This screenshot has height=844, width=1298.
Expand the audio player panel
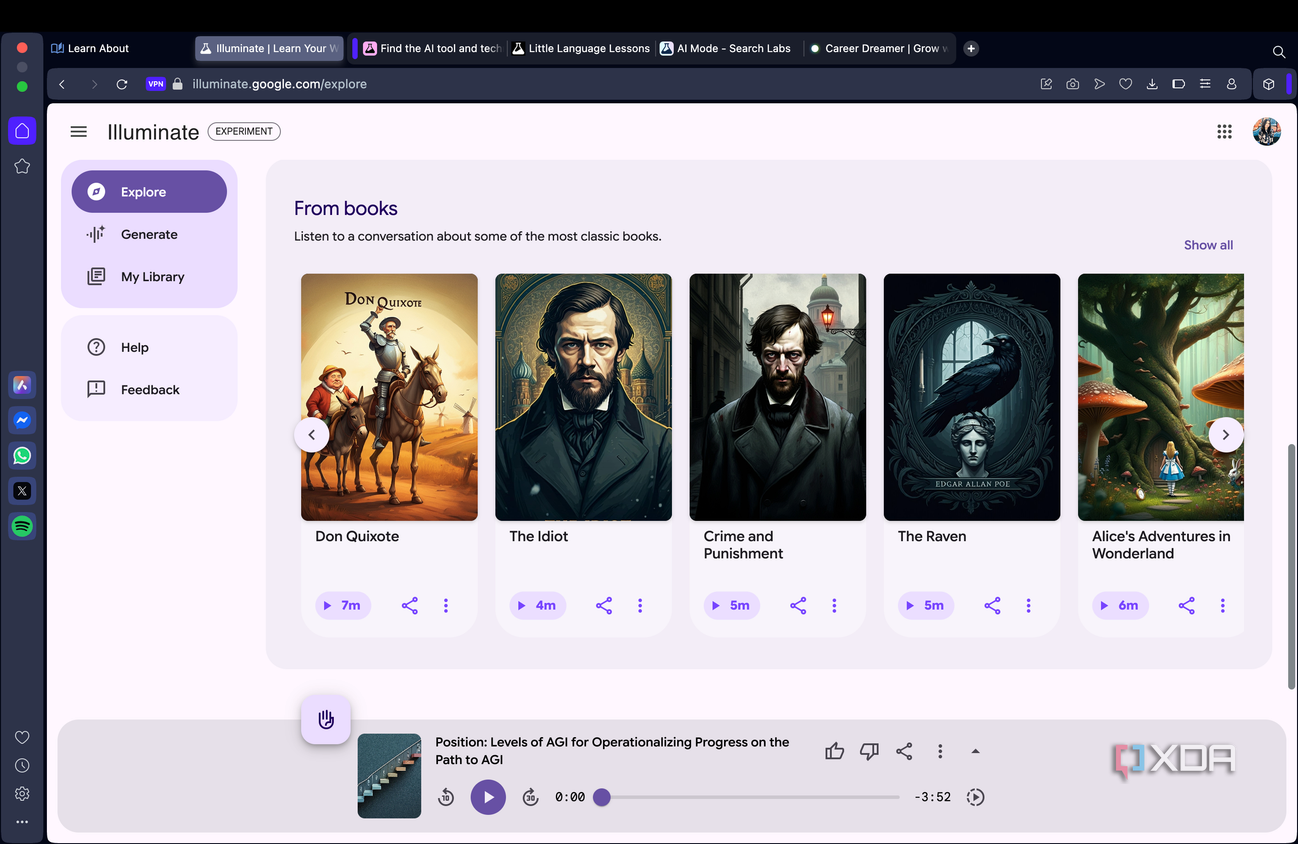976,751
